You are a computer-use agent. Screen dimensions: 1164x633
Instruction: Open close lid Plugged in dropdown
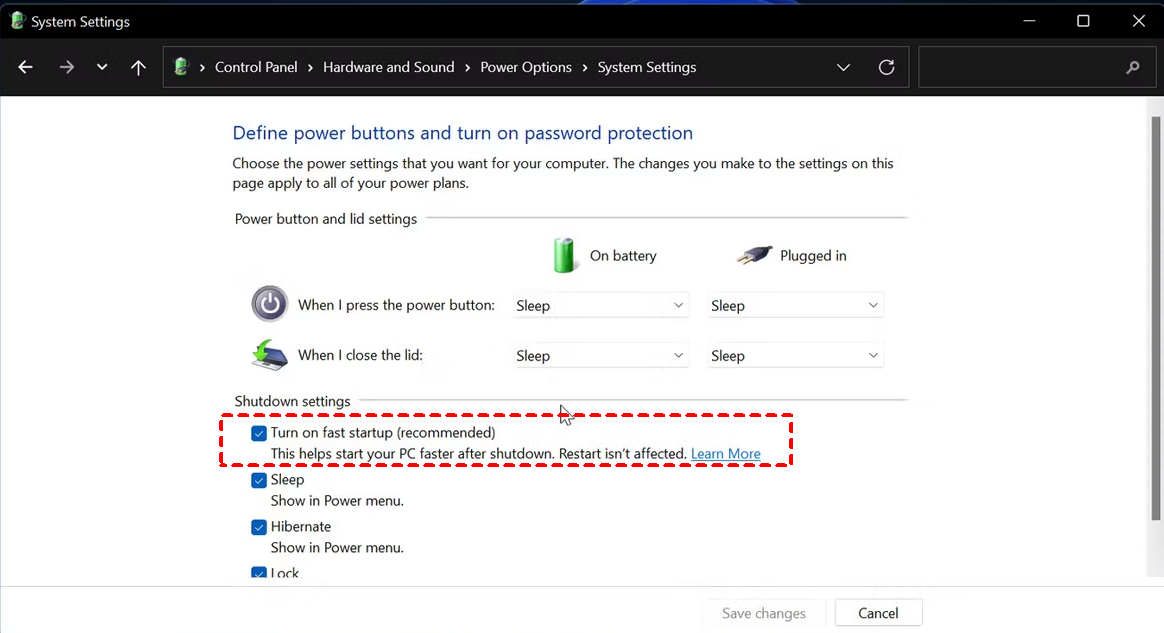[x=795, y=355]
